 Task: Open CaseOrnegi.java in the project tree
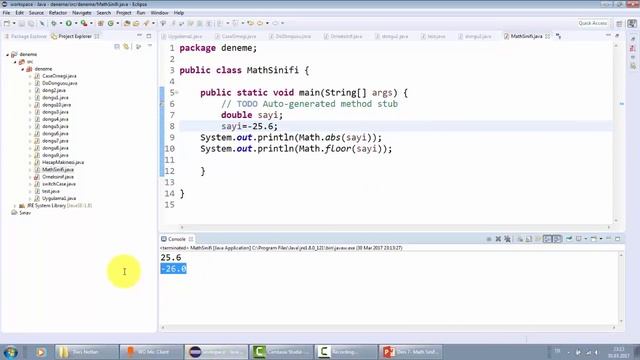click(59, 76)
